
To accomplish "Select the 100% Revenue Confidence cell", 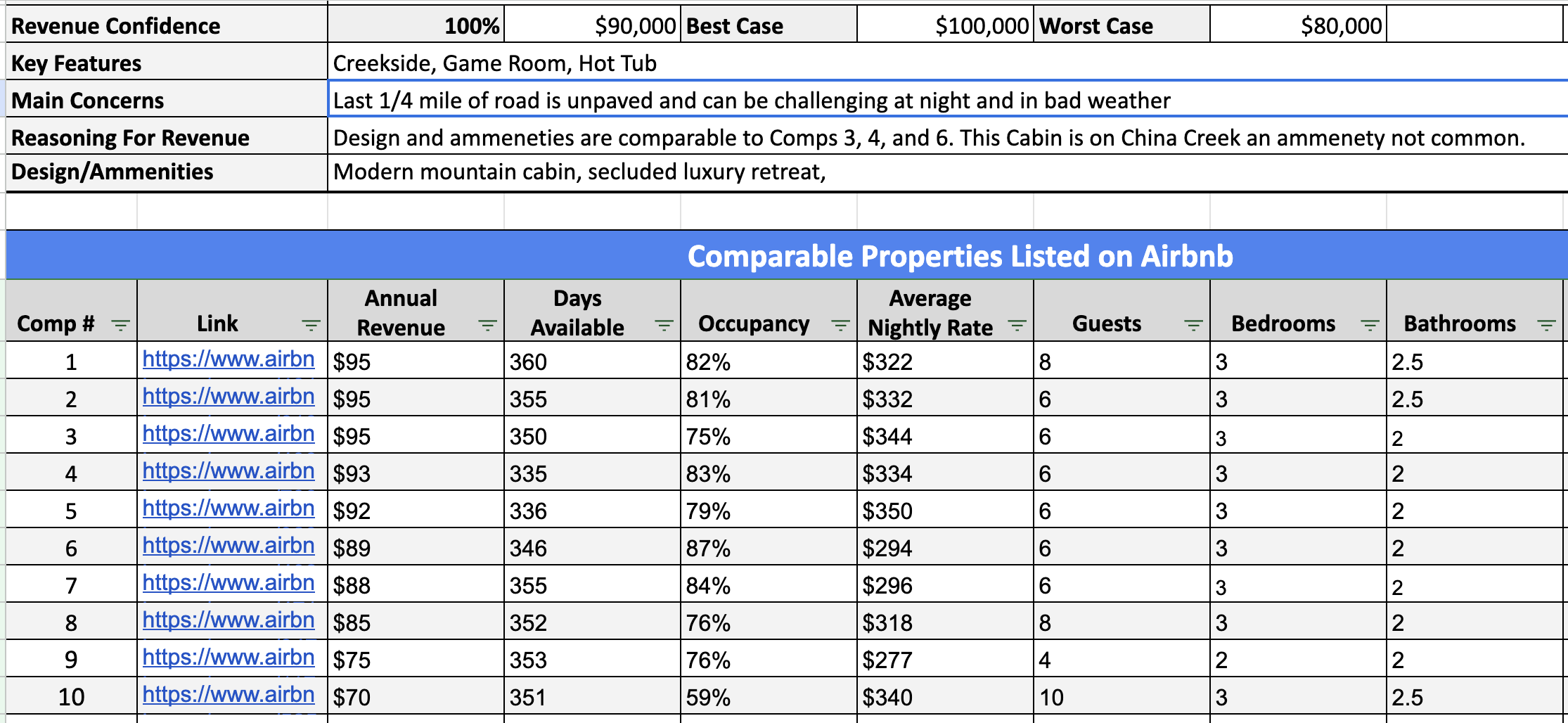I will click(x=415, y=25).
